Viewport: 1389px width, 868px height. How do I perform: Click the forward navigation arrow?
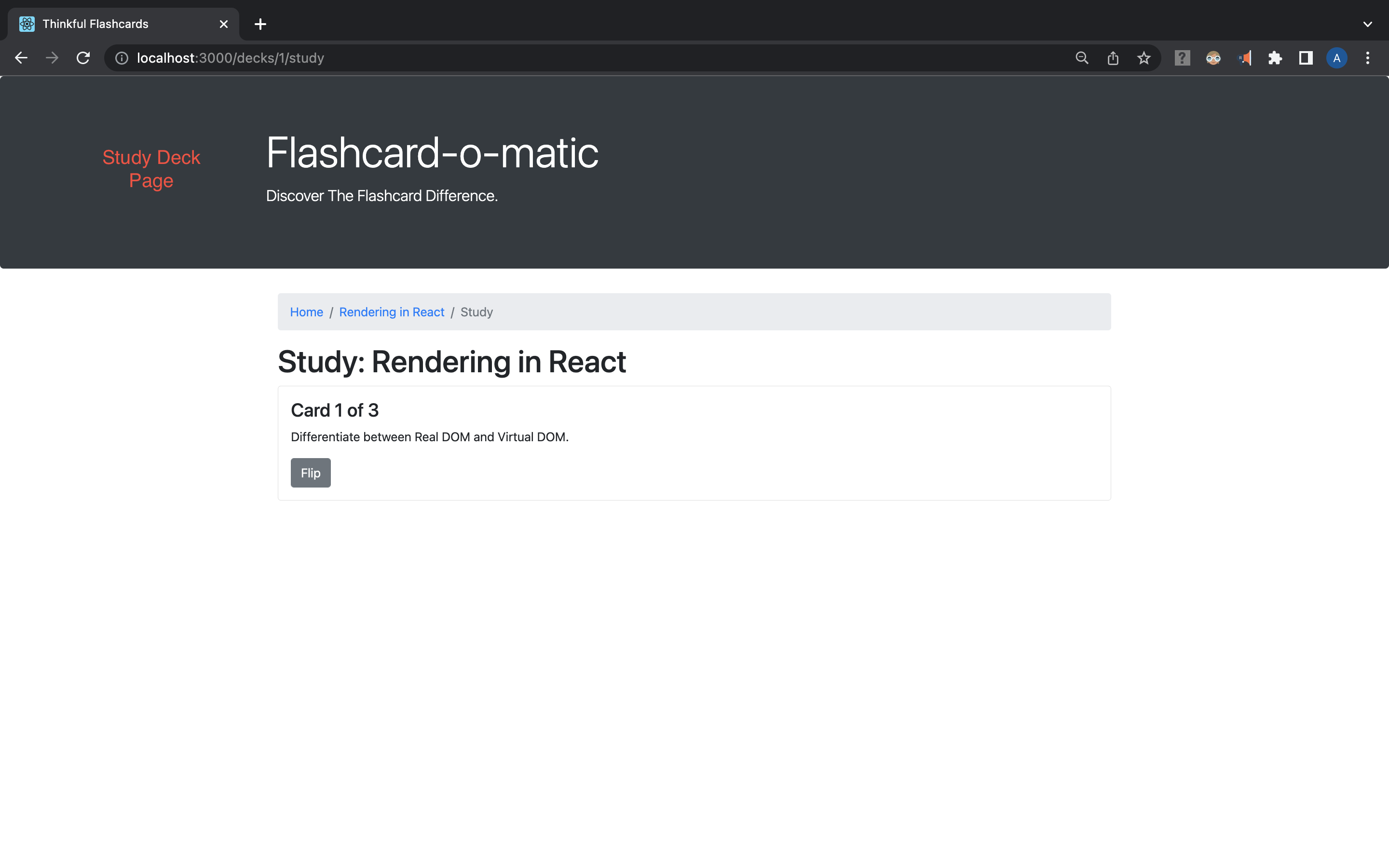click(x=52, y=57)
